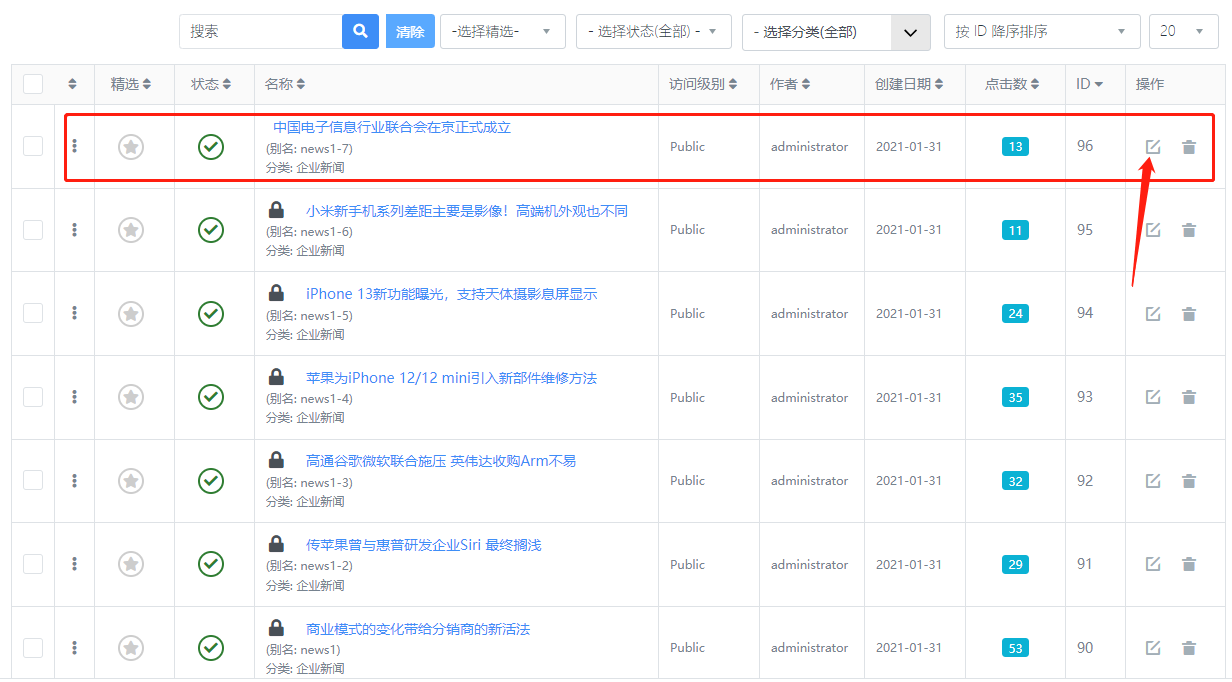The height and width of the screenshot is (682, 1232).
Task: Delete the article with ID 95
Action: point(1189,230)
